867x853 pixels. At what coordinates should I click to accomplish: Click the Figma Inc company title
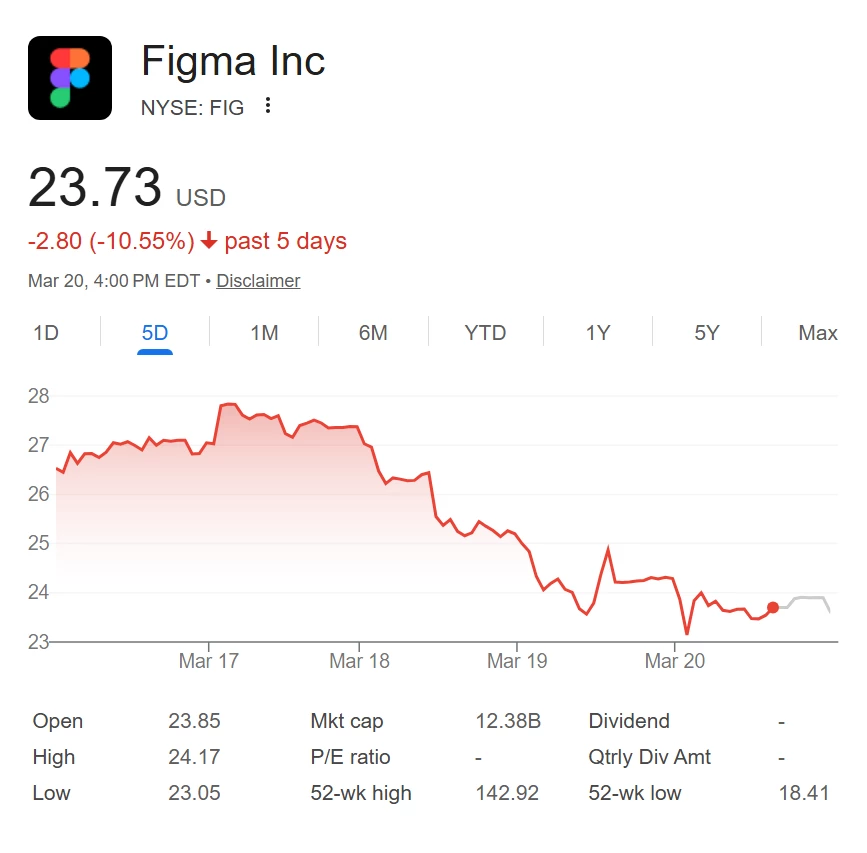pyautogui.click(x=233, y=61)
